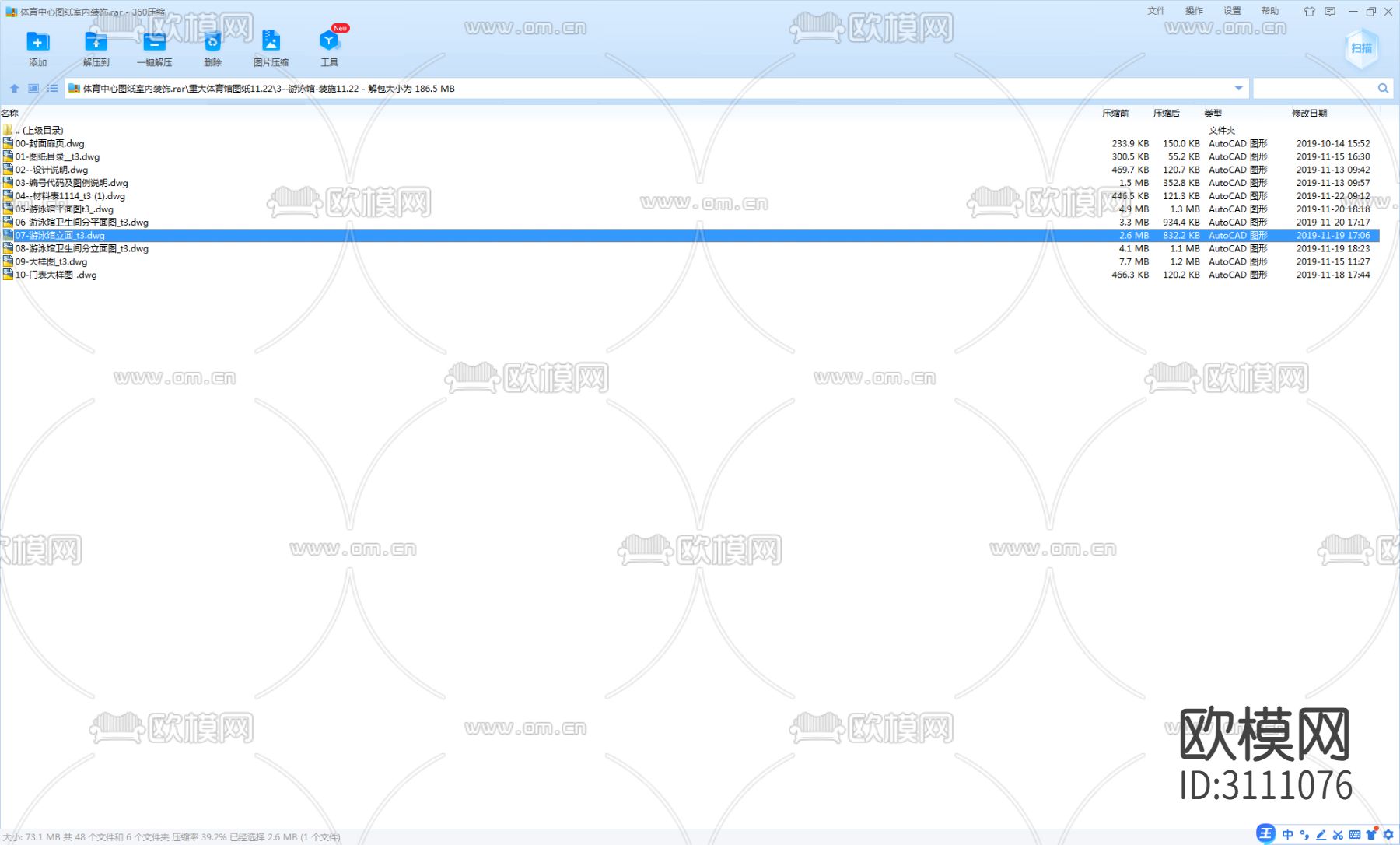1400x845 pixels.
Task: Click the 扫描 (Scan) hexagon icon
Action: (x=1360, y=48)
